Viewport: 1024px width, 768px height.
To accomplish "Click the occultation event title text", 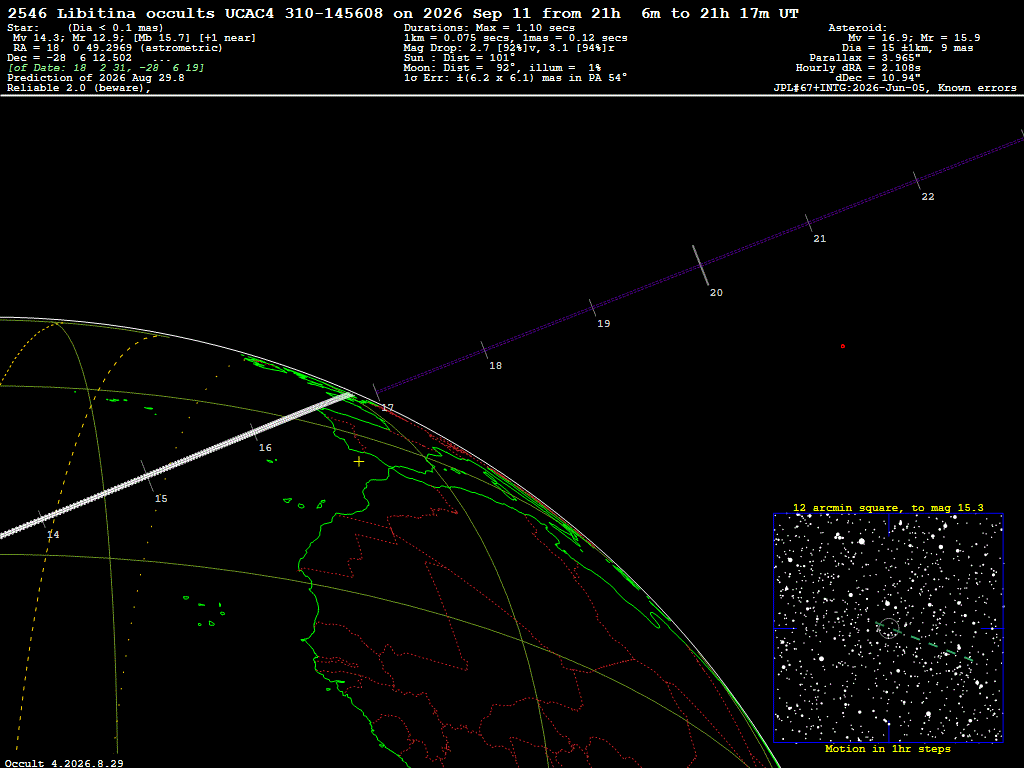I will pos(403,13).
